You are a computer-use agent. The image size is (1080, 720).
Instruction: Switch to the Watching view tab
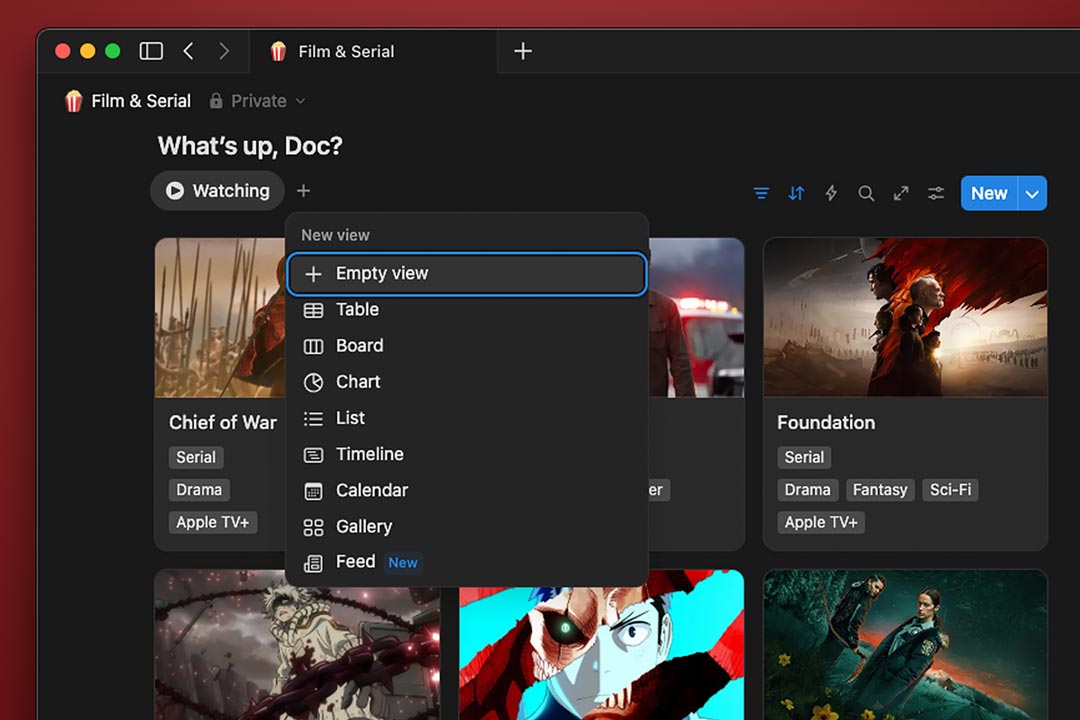(218, 190)
